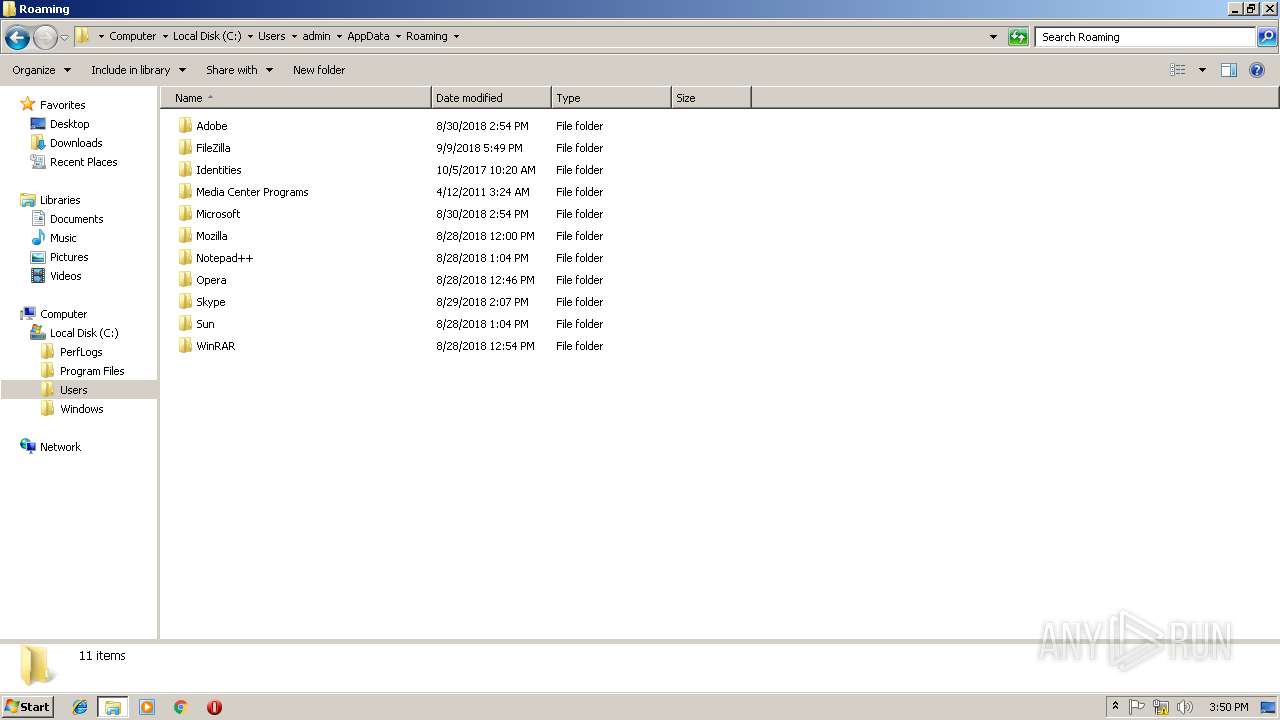Screen dimensions: 1280x720
Task: Toggle the preview pane icon
Action: [x=1229, y=70]
